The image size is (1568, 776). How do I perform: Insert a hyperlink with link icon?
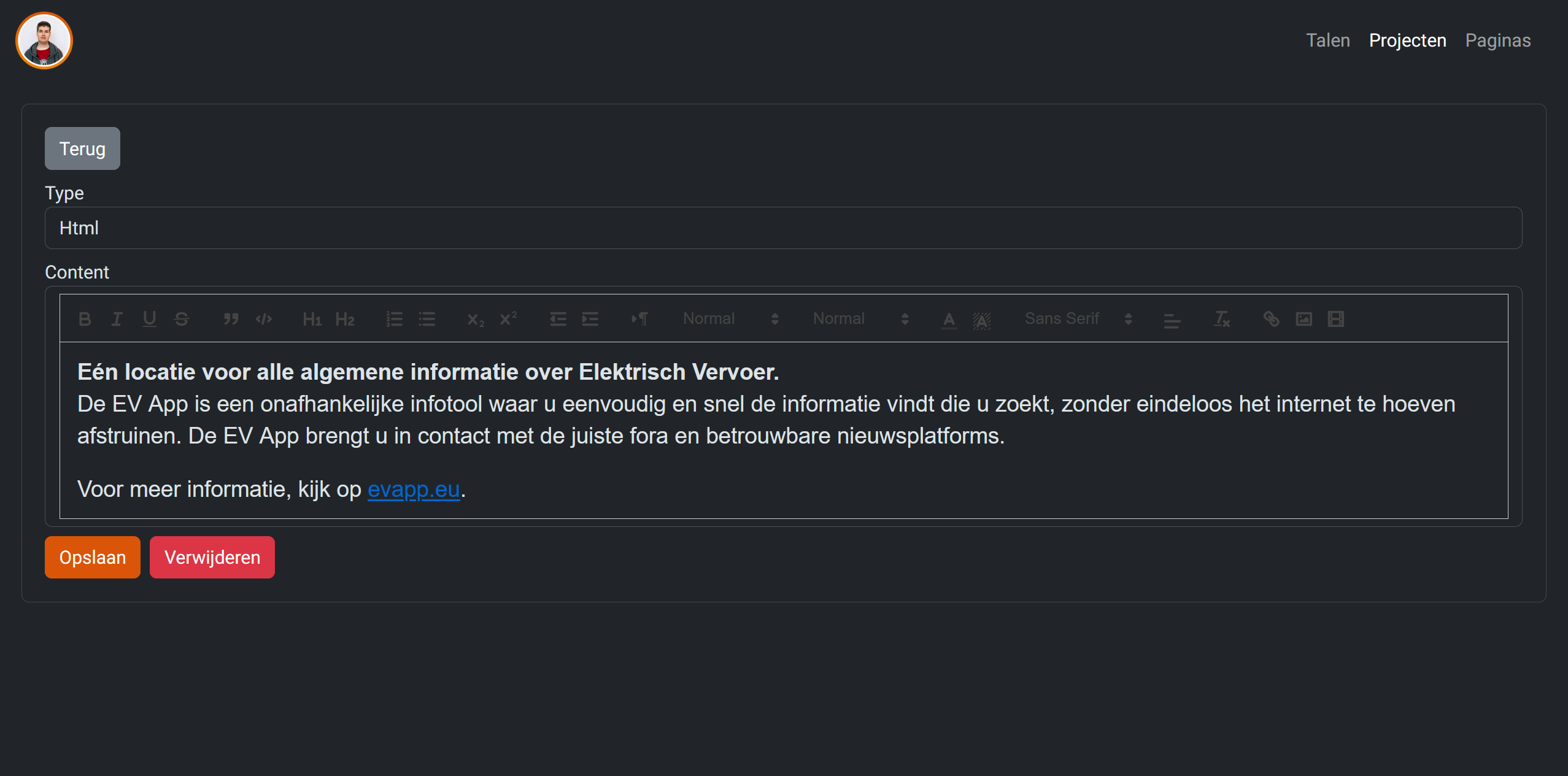tap(1271, 319)
